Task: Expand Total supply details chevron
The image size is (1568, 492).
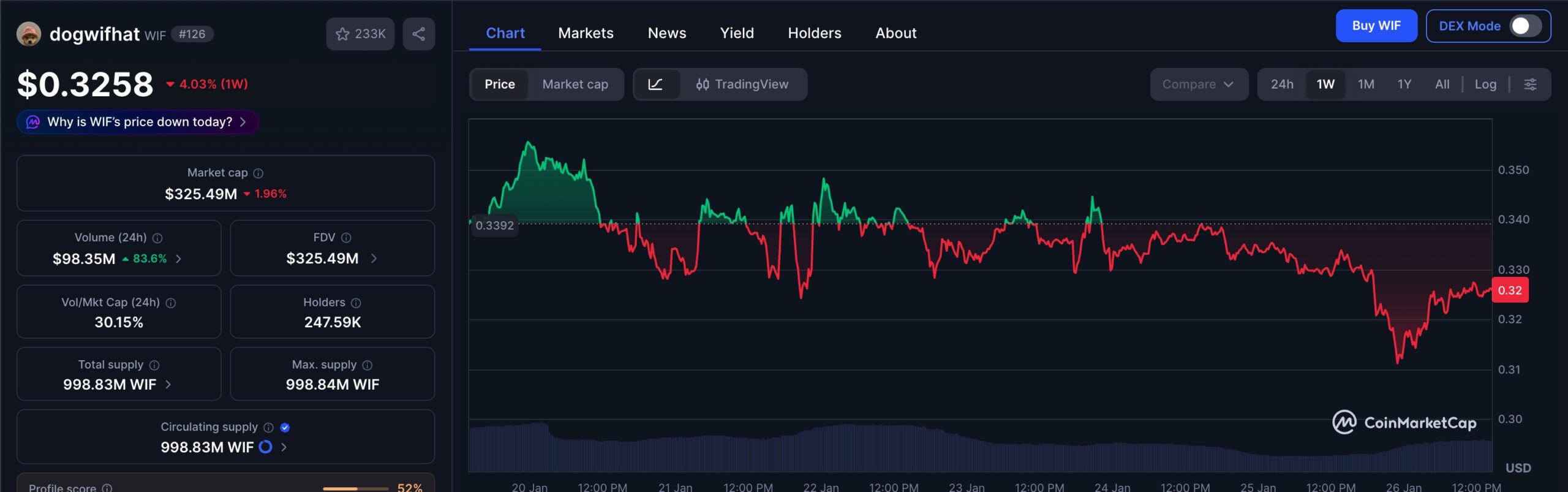Action: pos(168,385)
